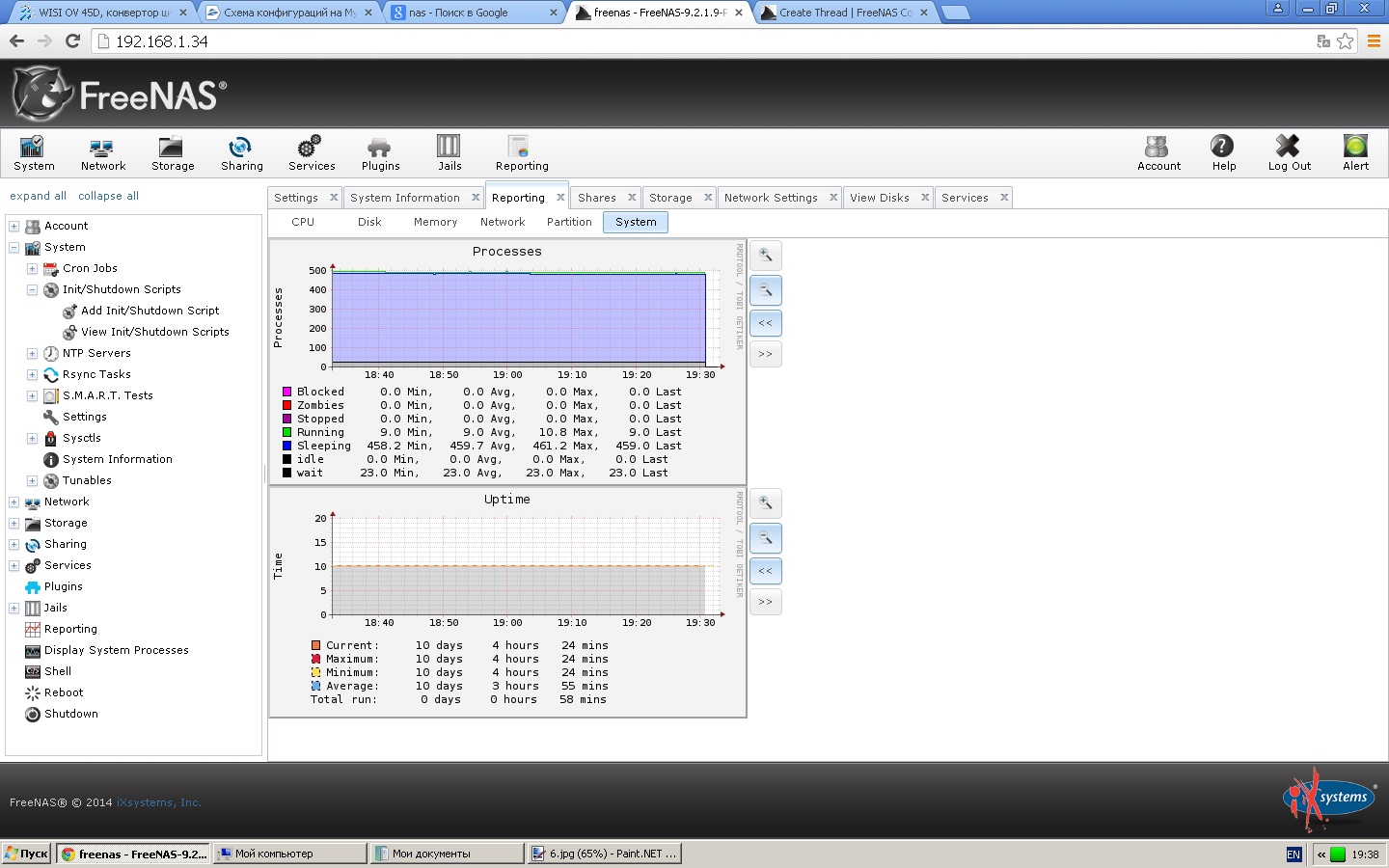Open the Jails toolbar icon

coord(449,152)
